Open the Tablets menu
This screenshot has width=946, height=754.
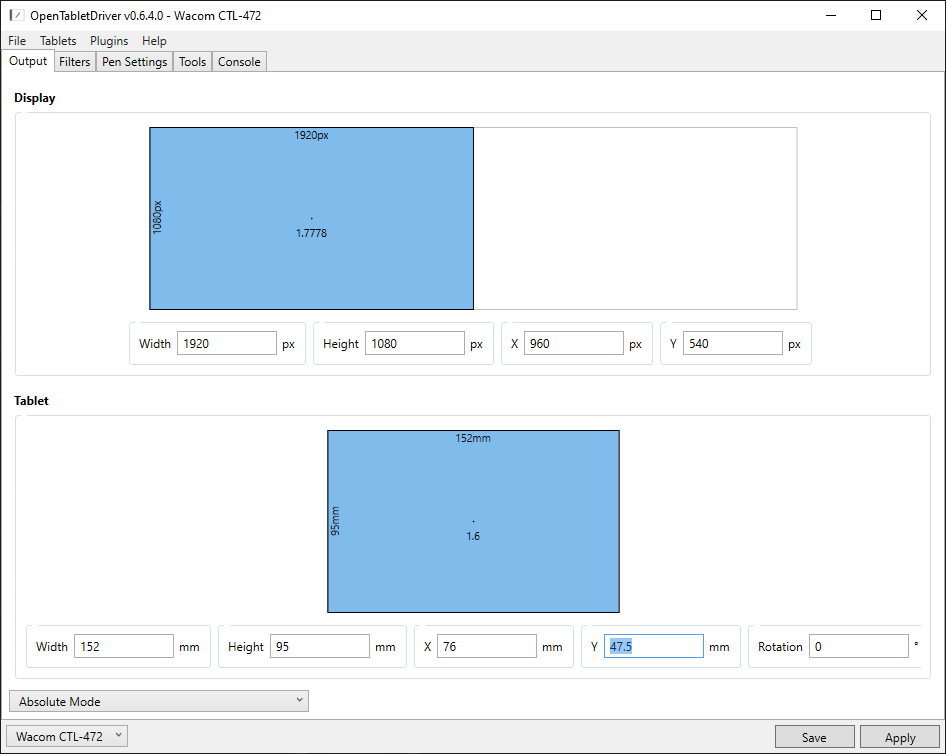click(58, 41)
